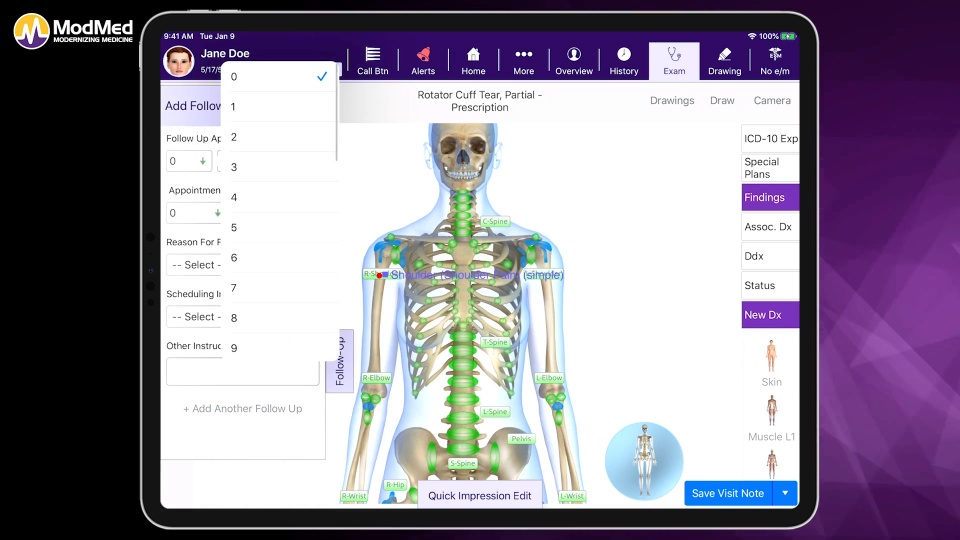Open Special Plans panel

(770, 168)
